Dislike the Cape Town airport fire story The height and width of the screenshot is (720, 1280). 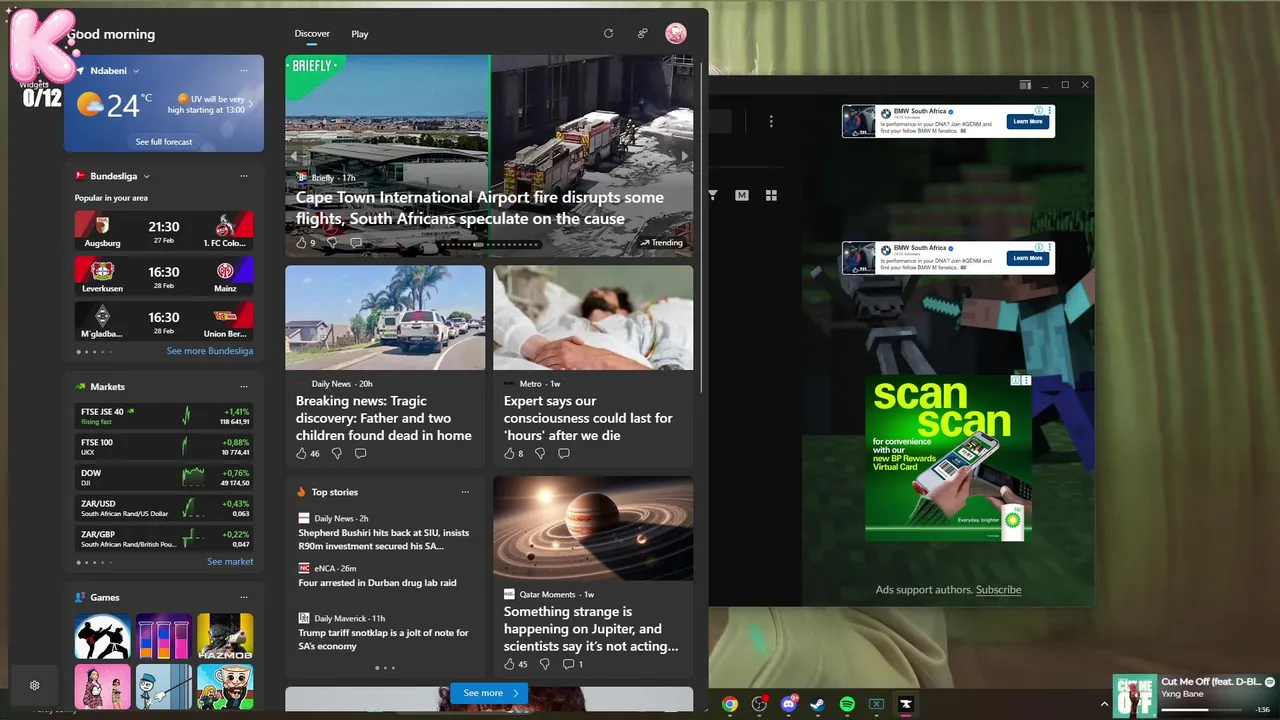pyautogui.click(x=332, y=243)
